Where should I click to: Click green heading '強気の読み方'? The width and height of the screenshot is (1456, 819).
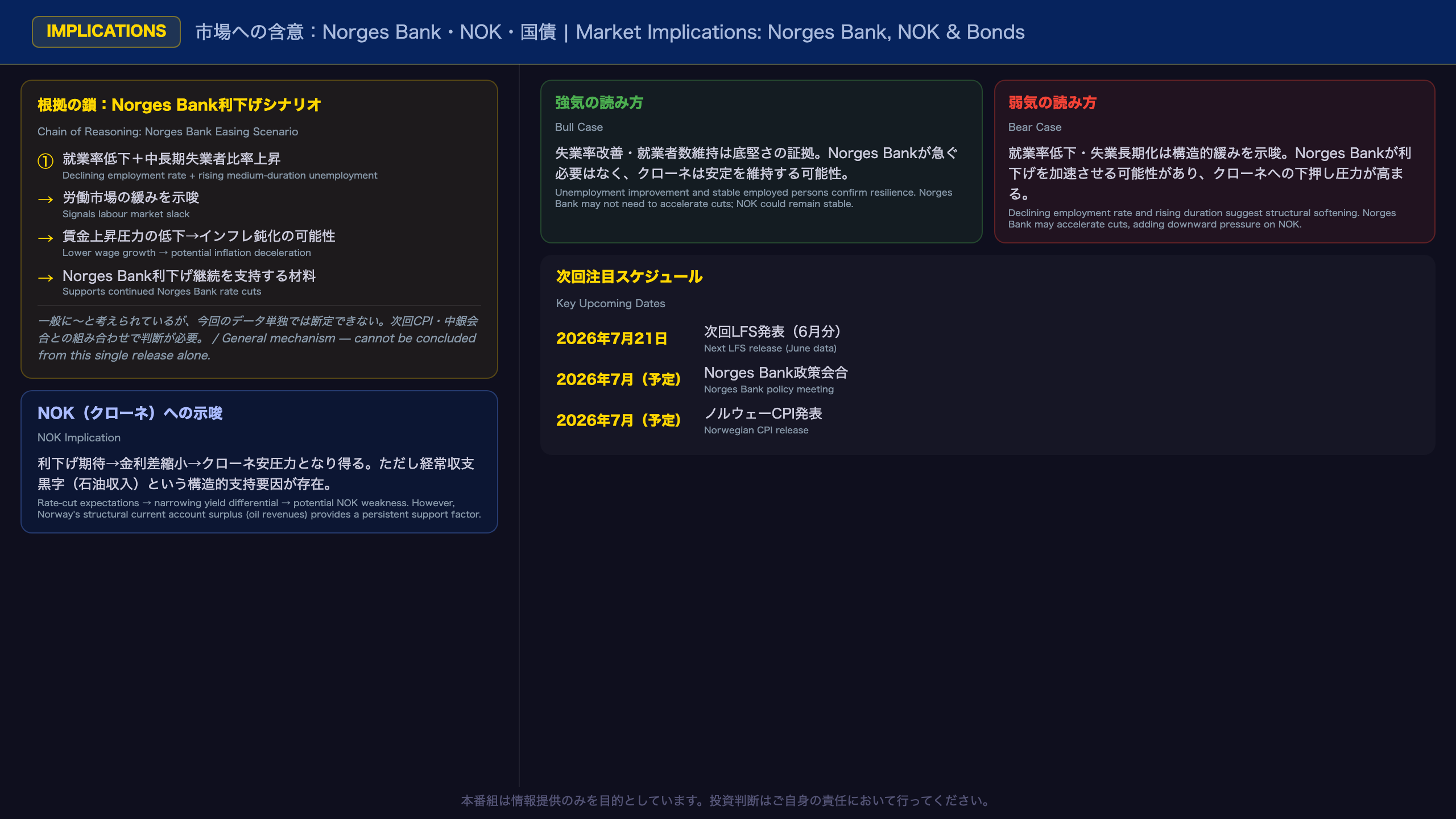(x=599, y=102)
